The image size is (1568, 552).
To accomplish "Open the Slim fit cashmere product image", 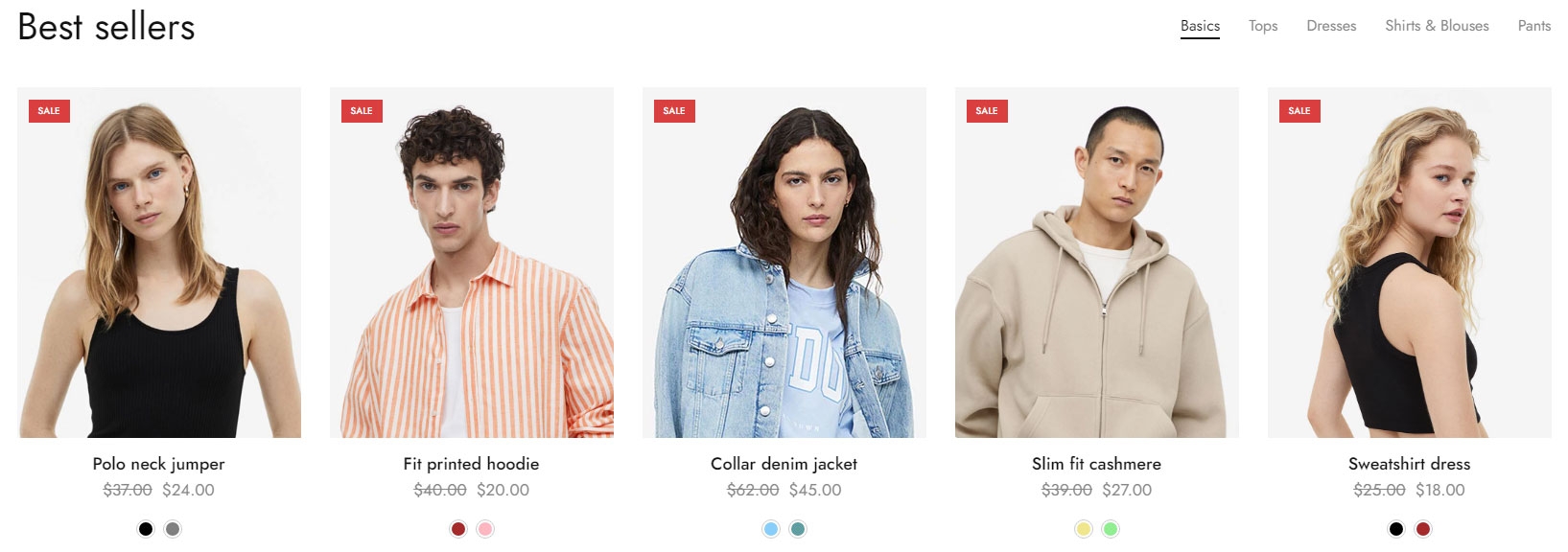I will click(x=1097, y=263).
